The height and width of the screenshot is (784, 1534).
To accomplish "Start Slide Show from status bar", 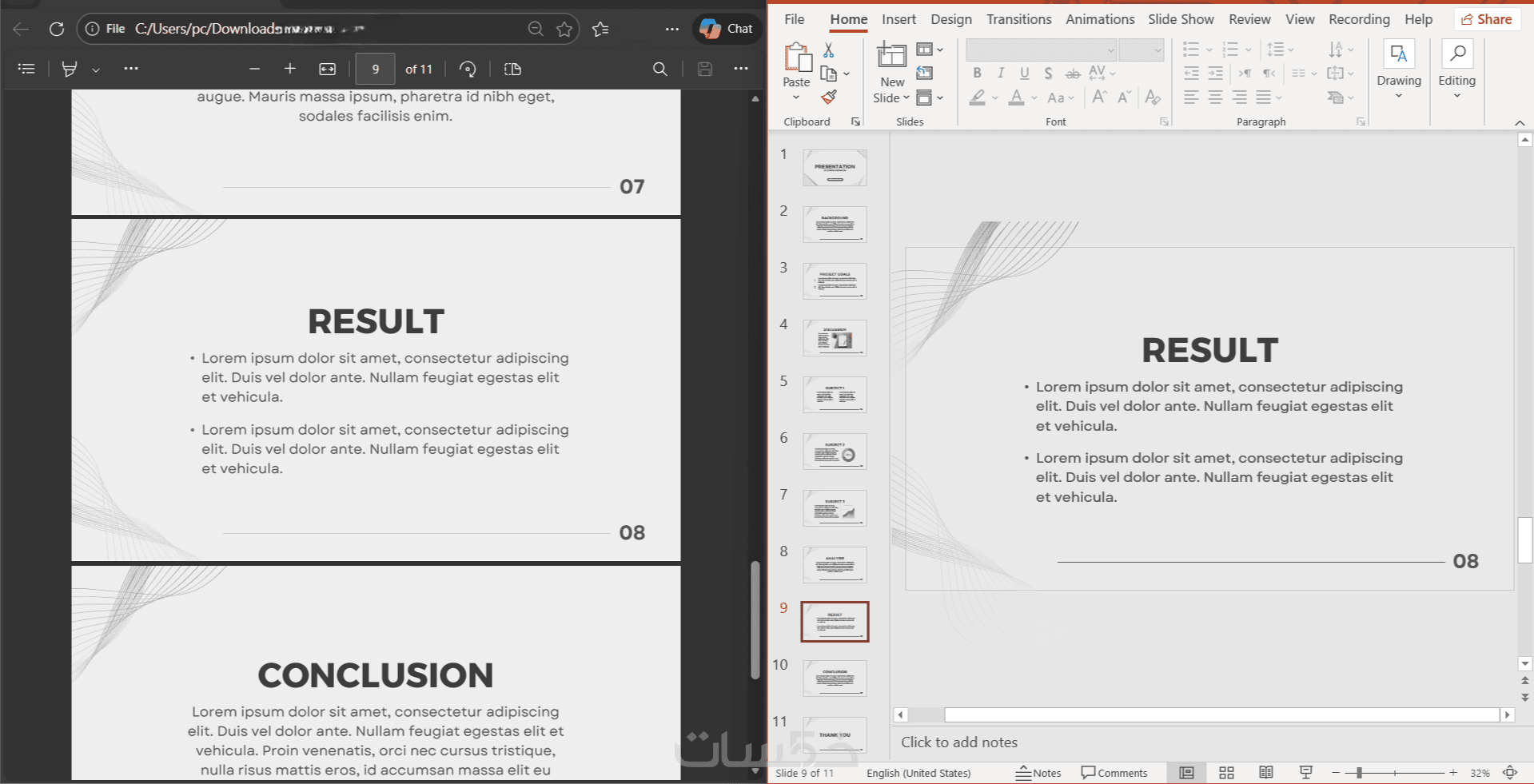I will [1305, 773].
